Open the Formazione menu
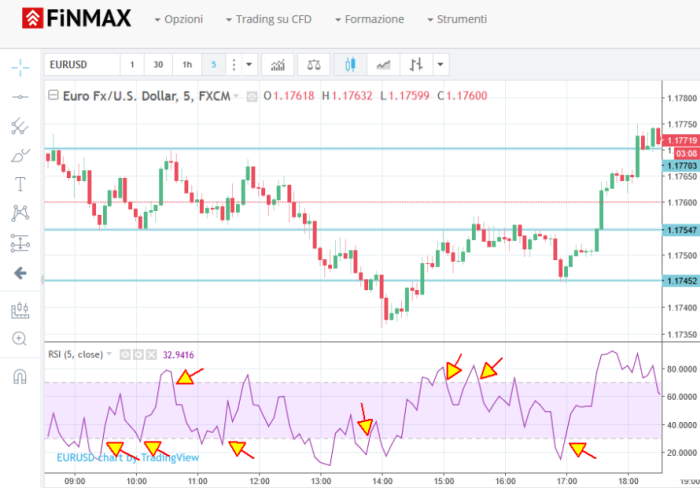This screenshot has width=700, height=488. 369,19
